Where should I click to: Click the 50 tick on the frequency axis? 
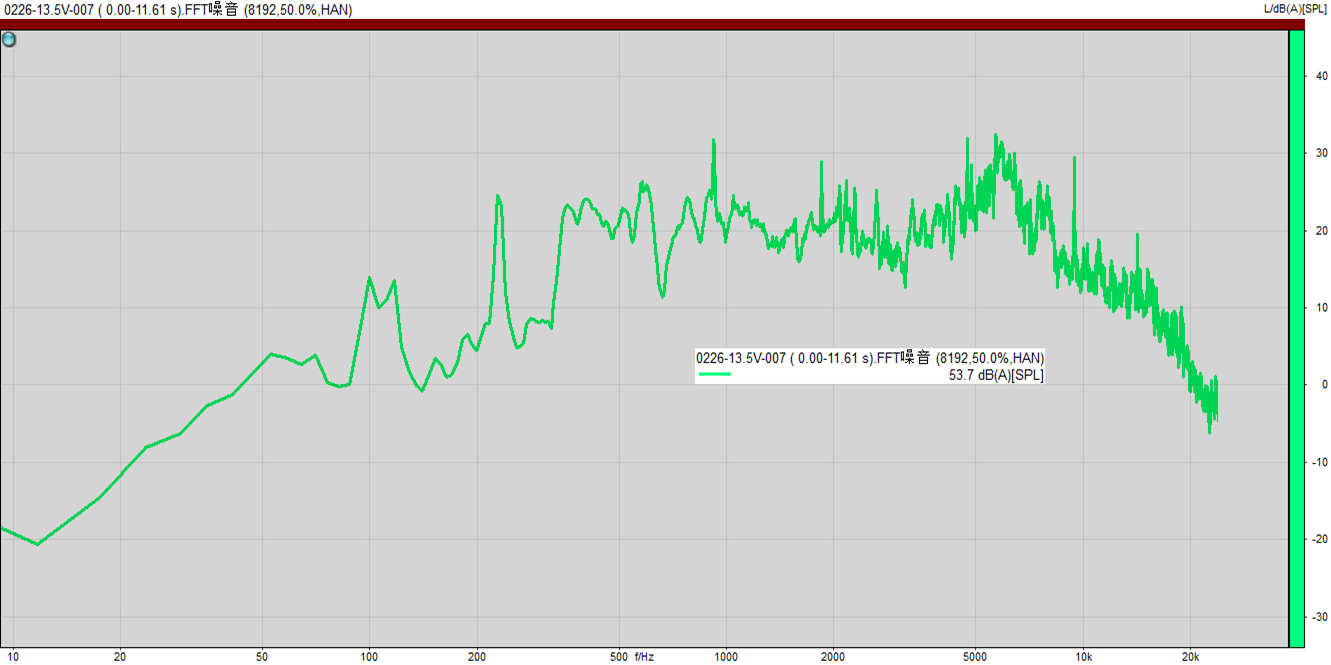click(x=262, y=657)
